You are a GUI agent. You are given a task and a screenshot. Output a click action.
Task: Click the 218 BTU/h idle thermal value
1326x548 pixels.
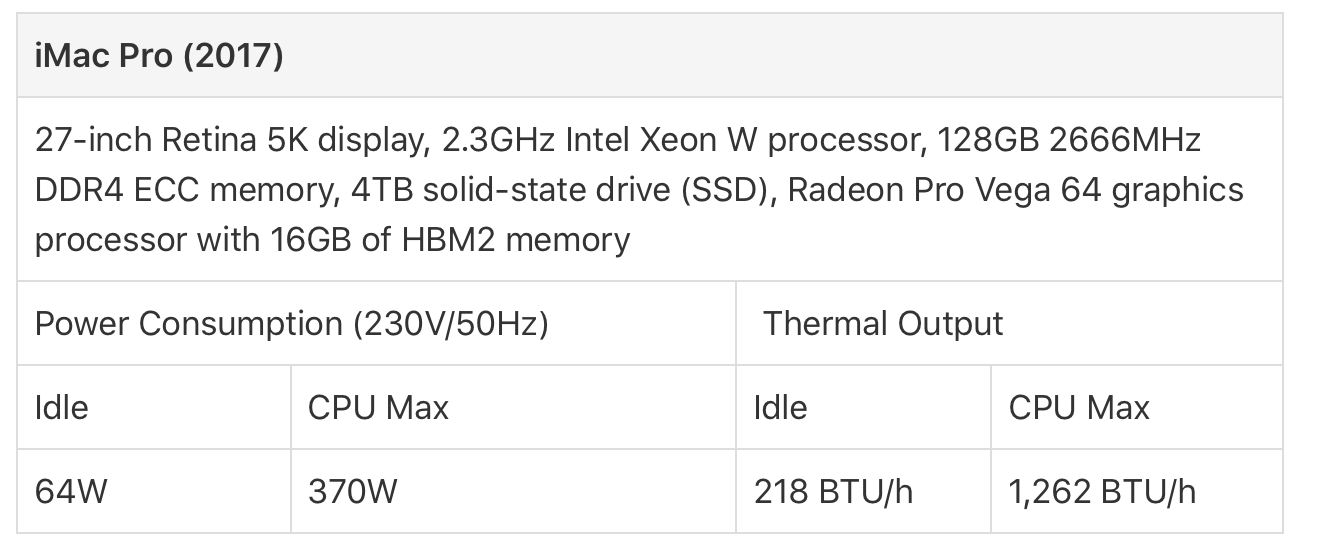point(833,491)
